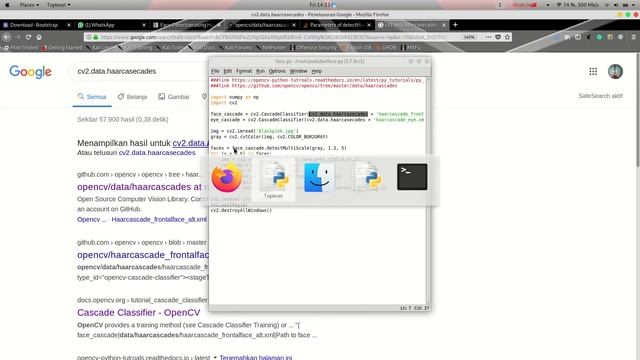Open the Firefox hamburger menu
Viewport: 640px width, 360px height.
coord(633,37)
